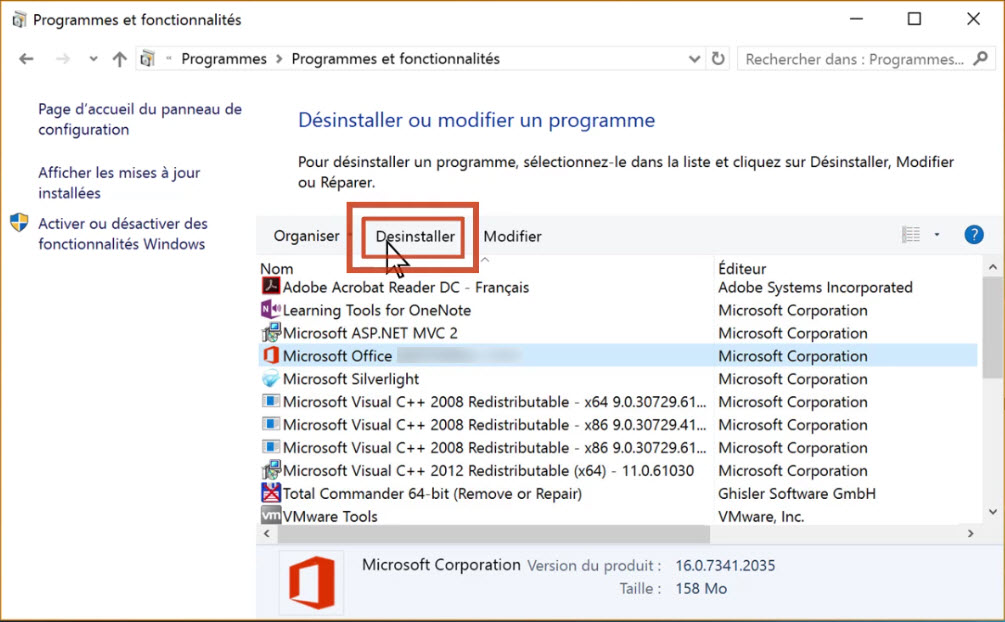Click Programmes in the breadcrumb path
Screen dimensions: 1005x622
224,59
